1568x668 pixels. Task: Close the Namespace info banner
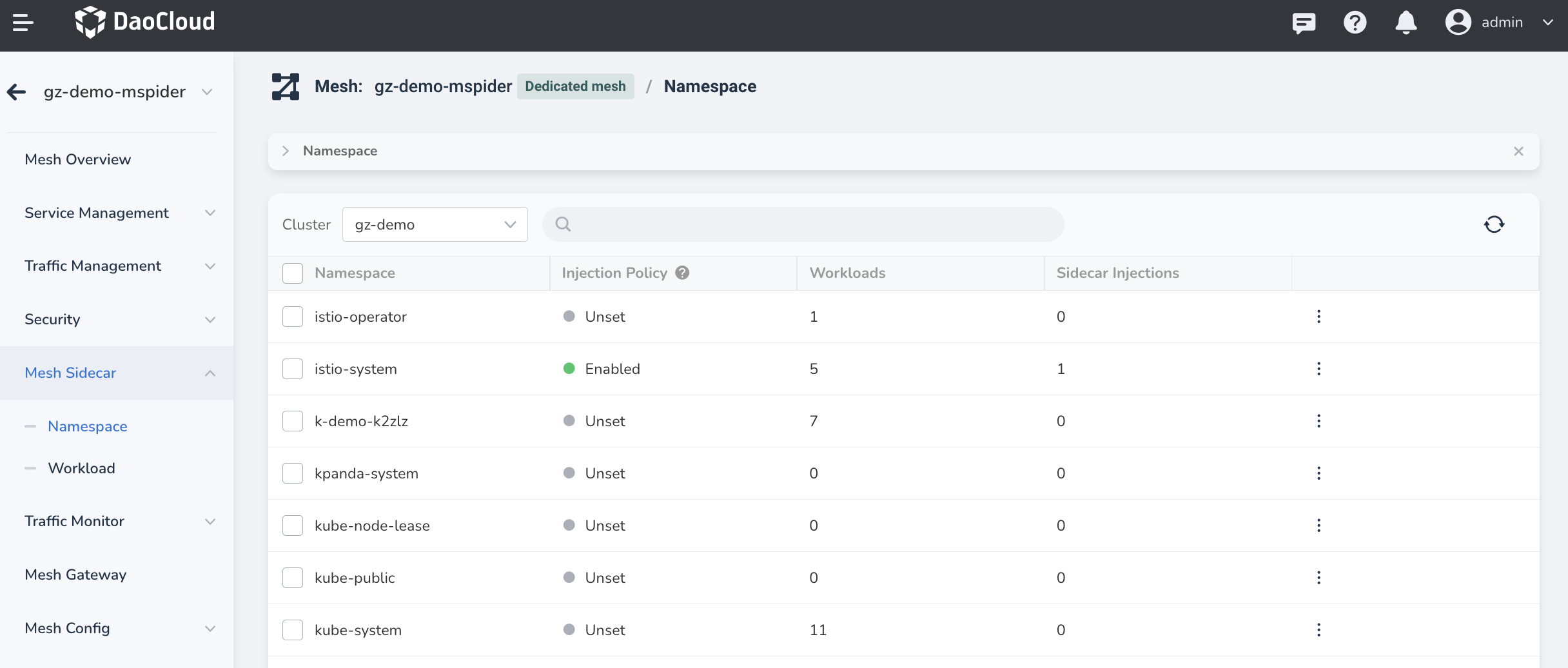pos(1518,151)
